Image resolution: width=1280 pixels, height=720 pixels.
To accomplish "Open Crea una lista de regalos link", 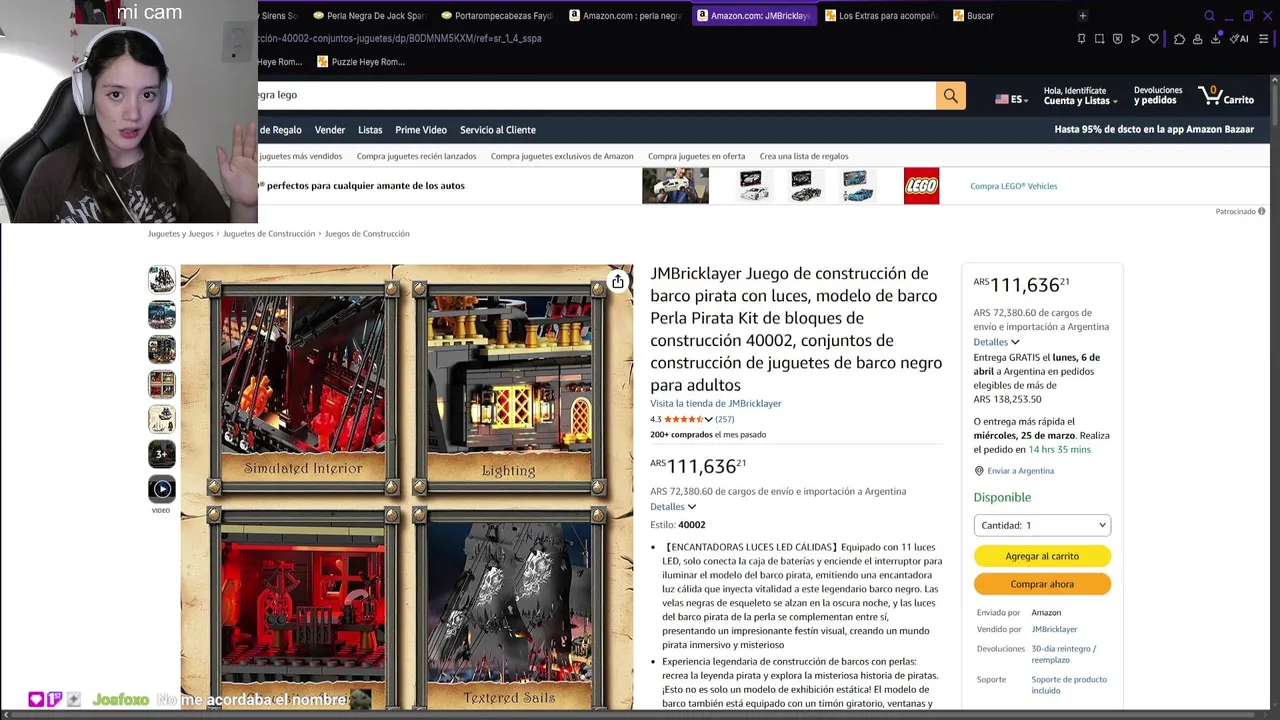I will click(804, 157).
